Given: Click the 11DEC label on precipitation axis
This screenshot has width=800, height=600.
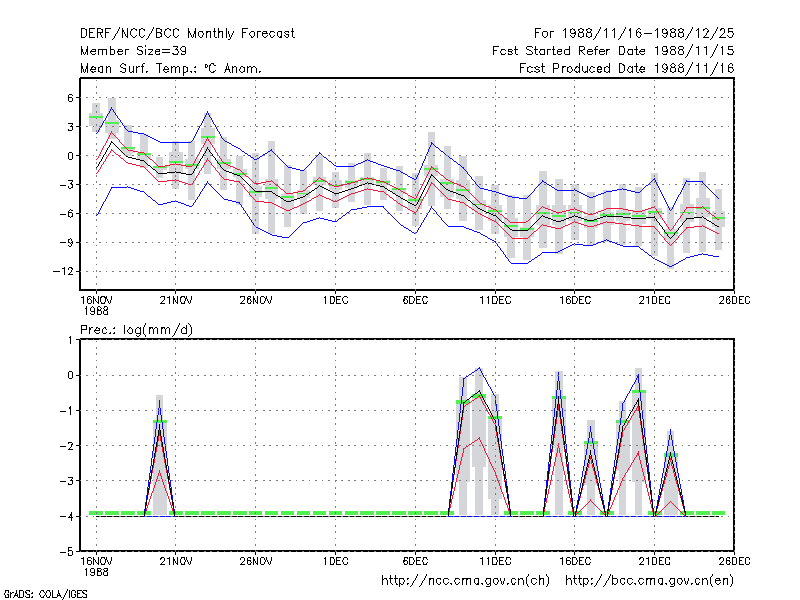Looking at the screenshot, I should (495, 562).
